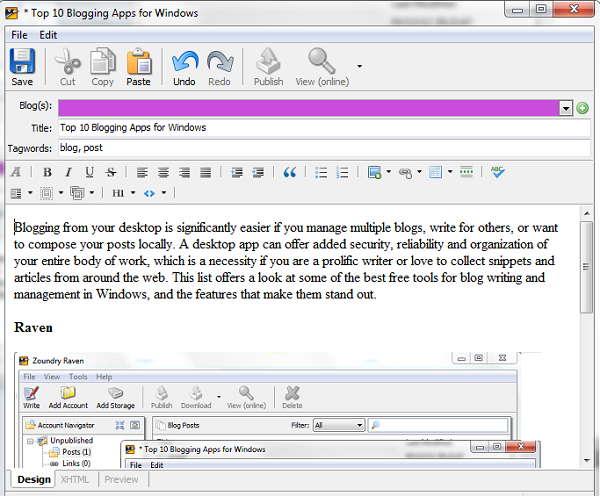Open the Blog(s) combo dropdown arrow
The width and height of the screenshot is (600, 496).
tap(566, 108)
